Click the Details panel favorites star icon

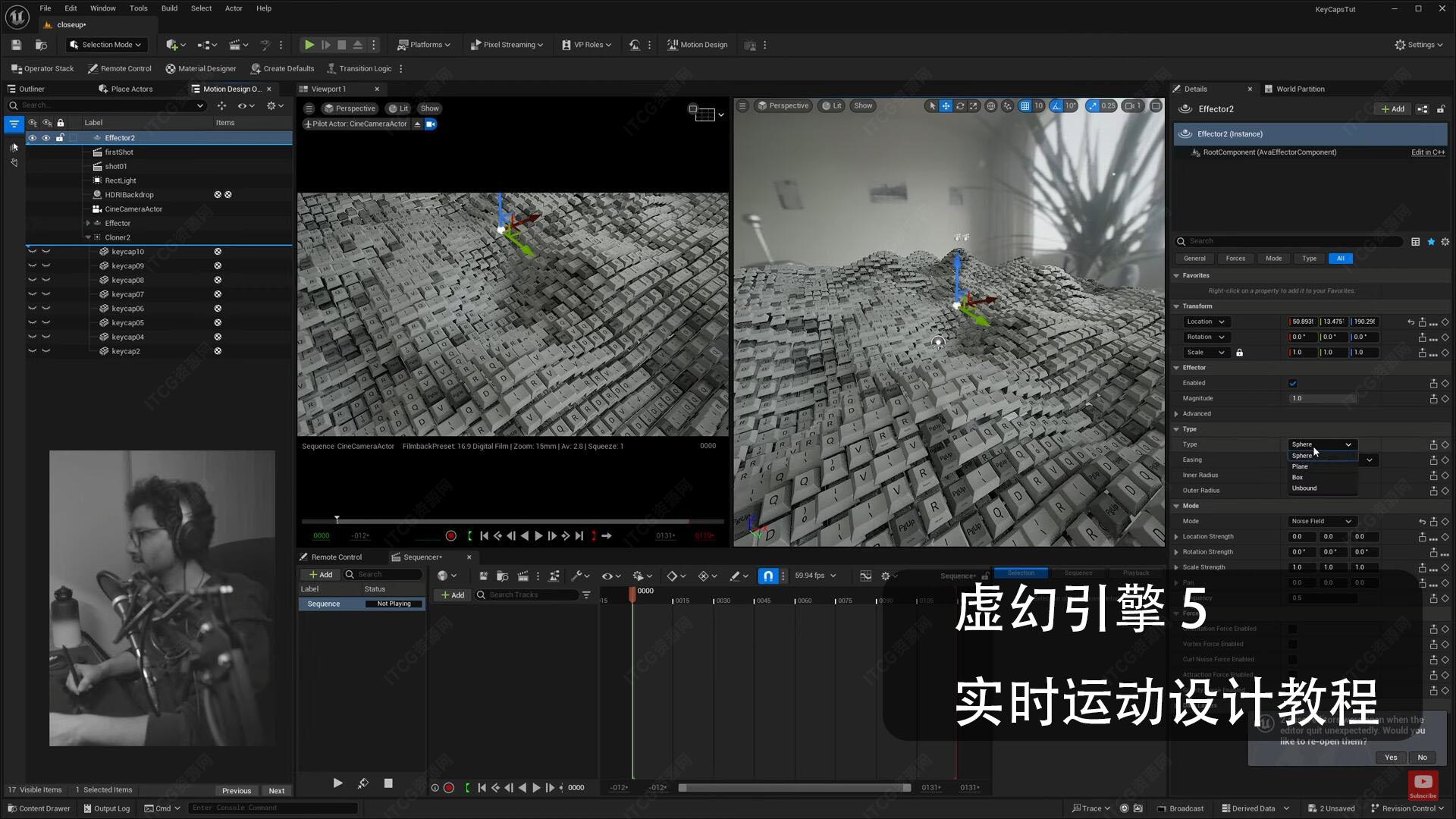click(1431, 241)
